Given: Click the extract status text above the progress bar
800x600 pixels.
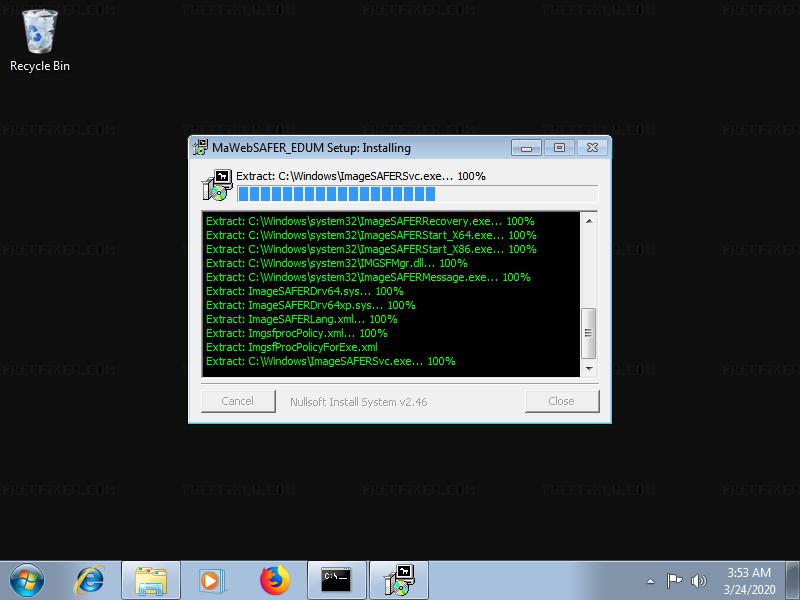Looking at the screenshot, I should pyautogui.click(x=361, y=176).
